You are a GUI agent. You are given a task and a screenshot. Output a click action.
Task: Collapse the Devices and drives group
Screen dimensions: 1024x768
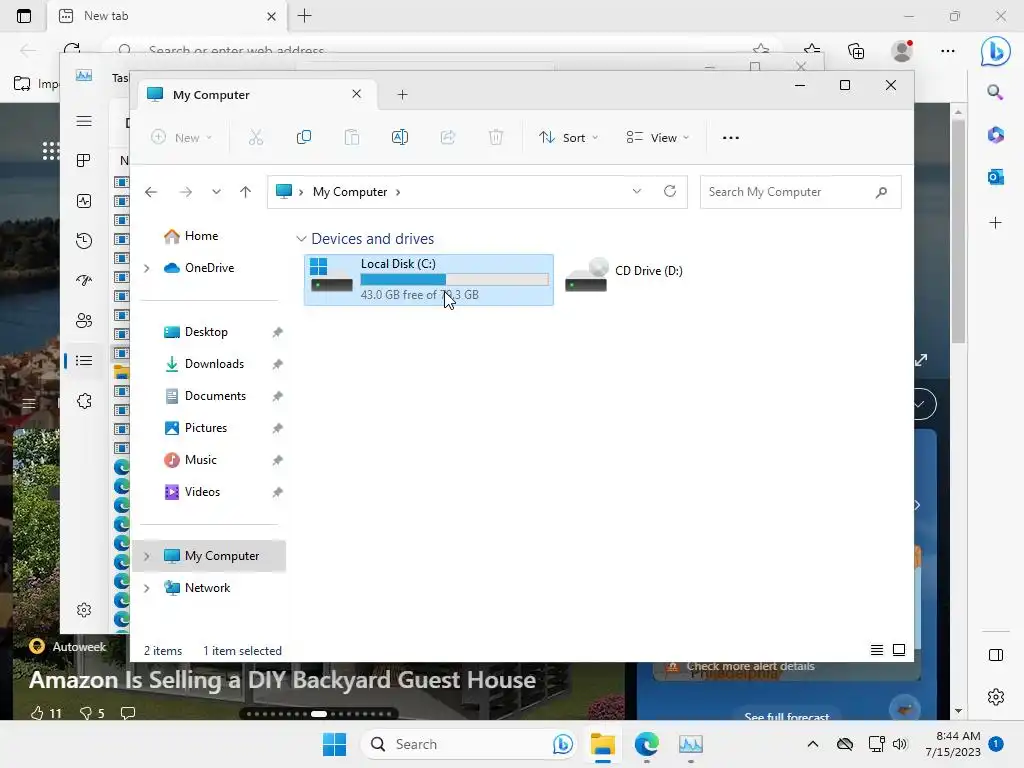coord(301,239)
